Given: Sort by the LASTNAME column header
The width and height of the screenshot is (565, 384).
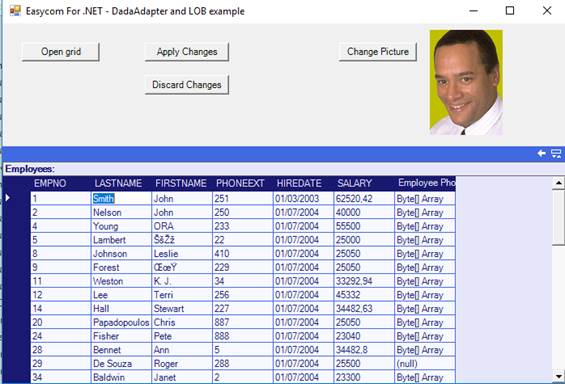Looking at the screenshot, I should point(118,183).
